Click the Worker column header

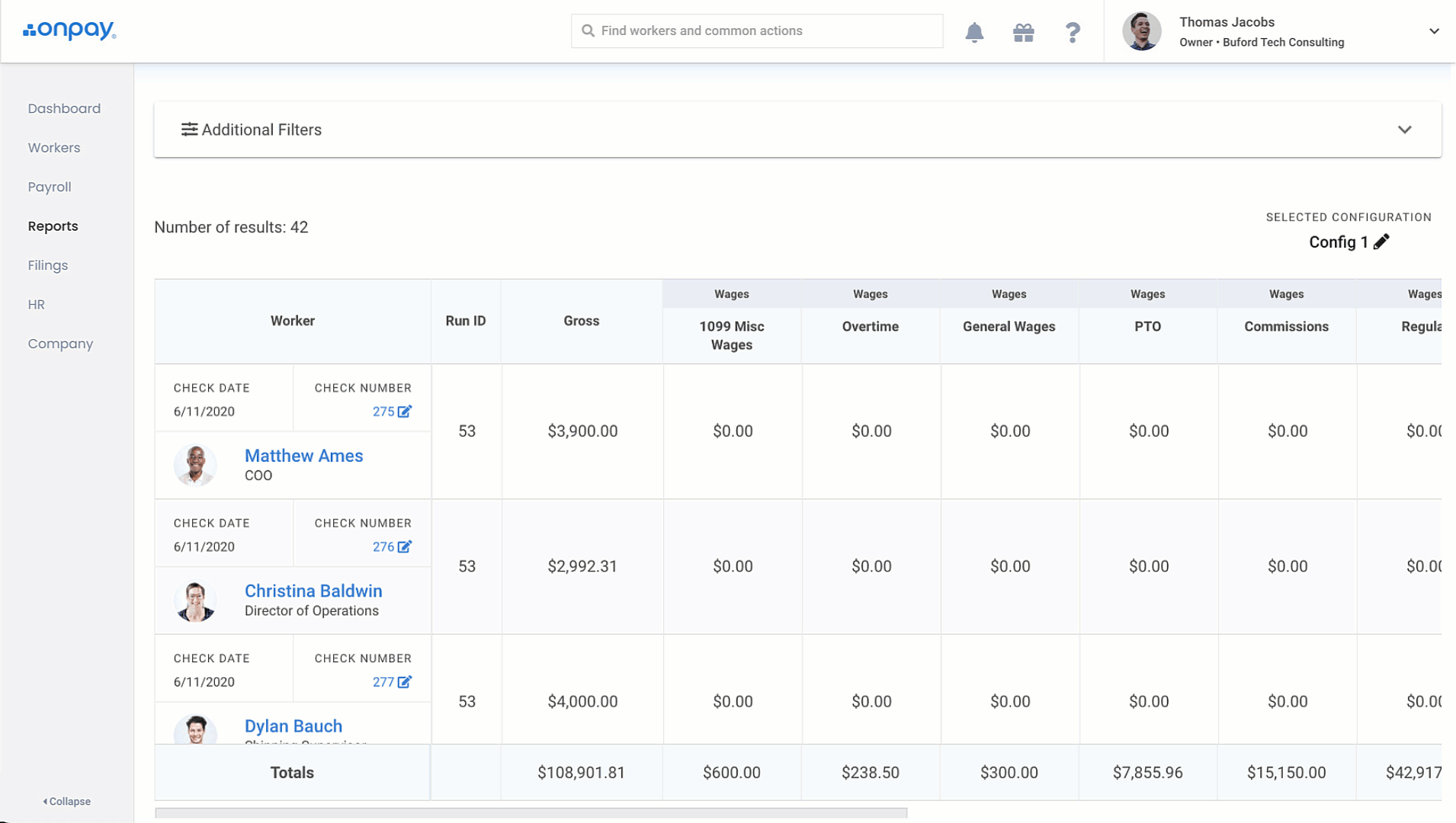293,321
